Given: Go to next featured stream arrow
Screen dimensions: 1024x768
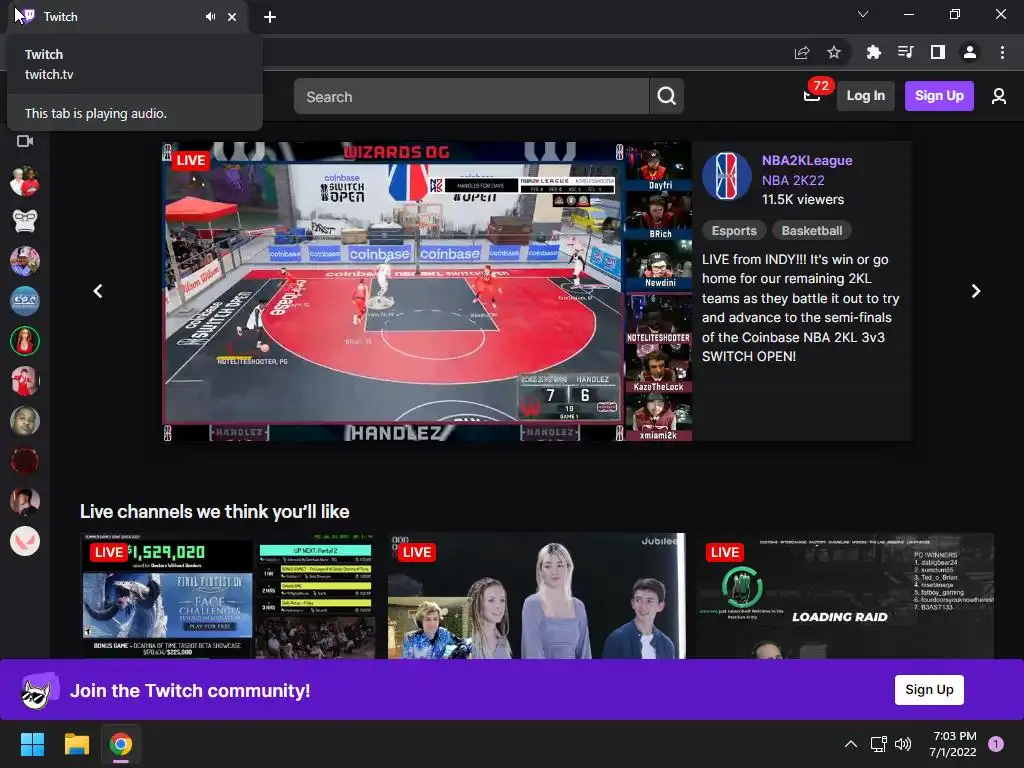Looking at the screenshot, I should pyautogui.click(x=976, y=291).
